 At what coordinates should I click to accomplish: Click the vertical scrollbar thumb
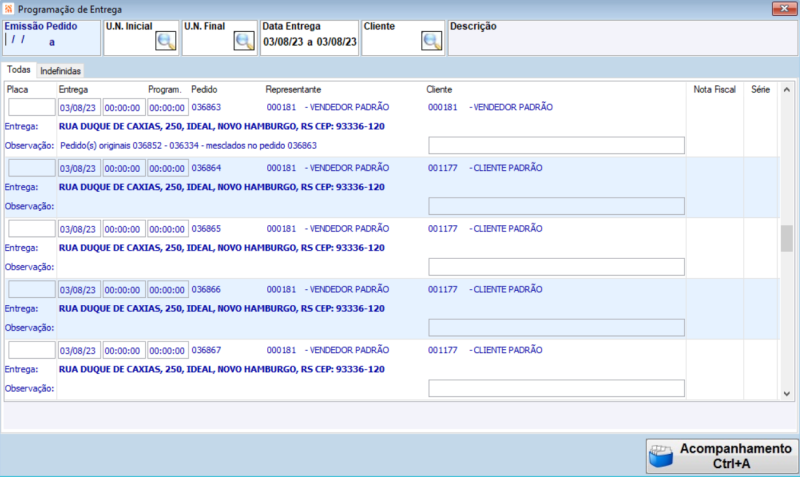[786, 238]
